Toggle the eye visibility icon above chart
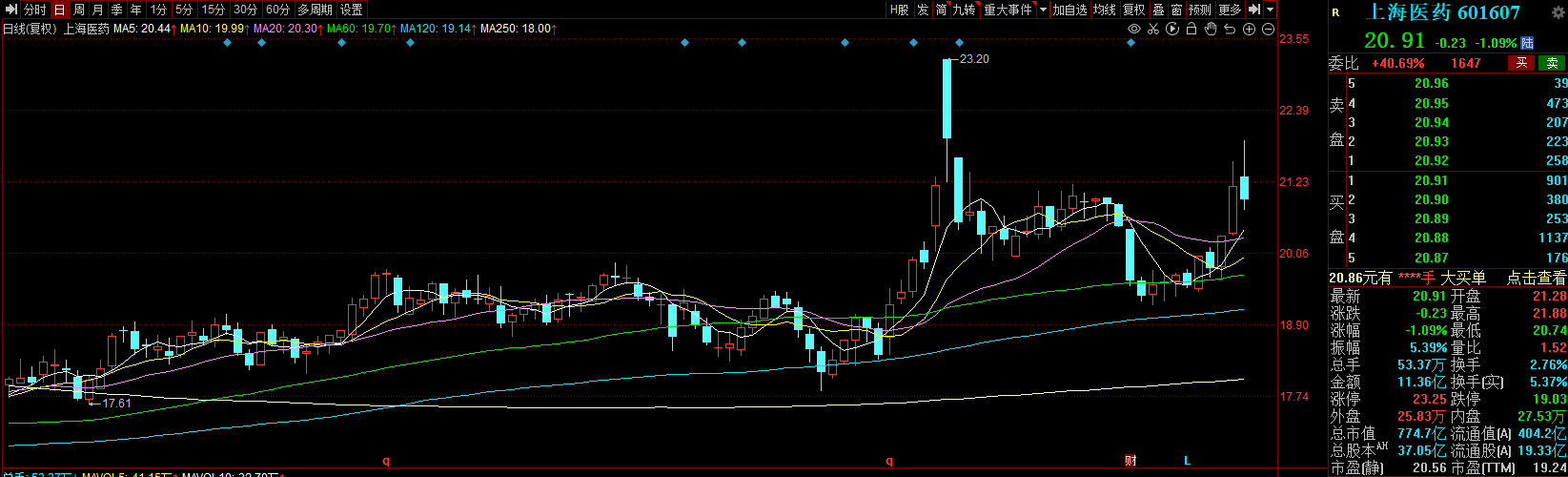This screenshot has width=1568, height=477. click(x=1133, y=29)
